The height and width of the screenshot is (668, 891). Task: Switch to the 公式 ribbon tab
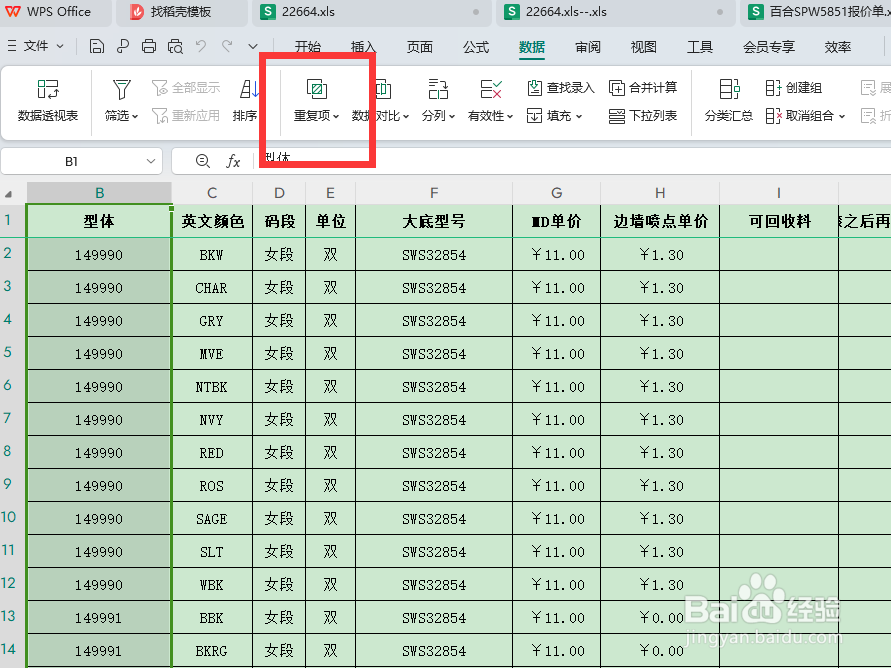click(475, 46)
